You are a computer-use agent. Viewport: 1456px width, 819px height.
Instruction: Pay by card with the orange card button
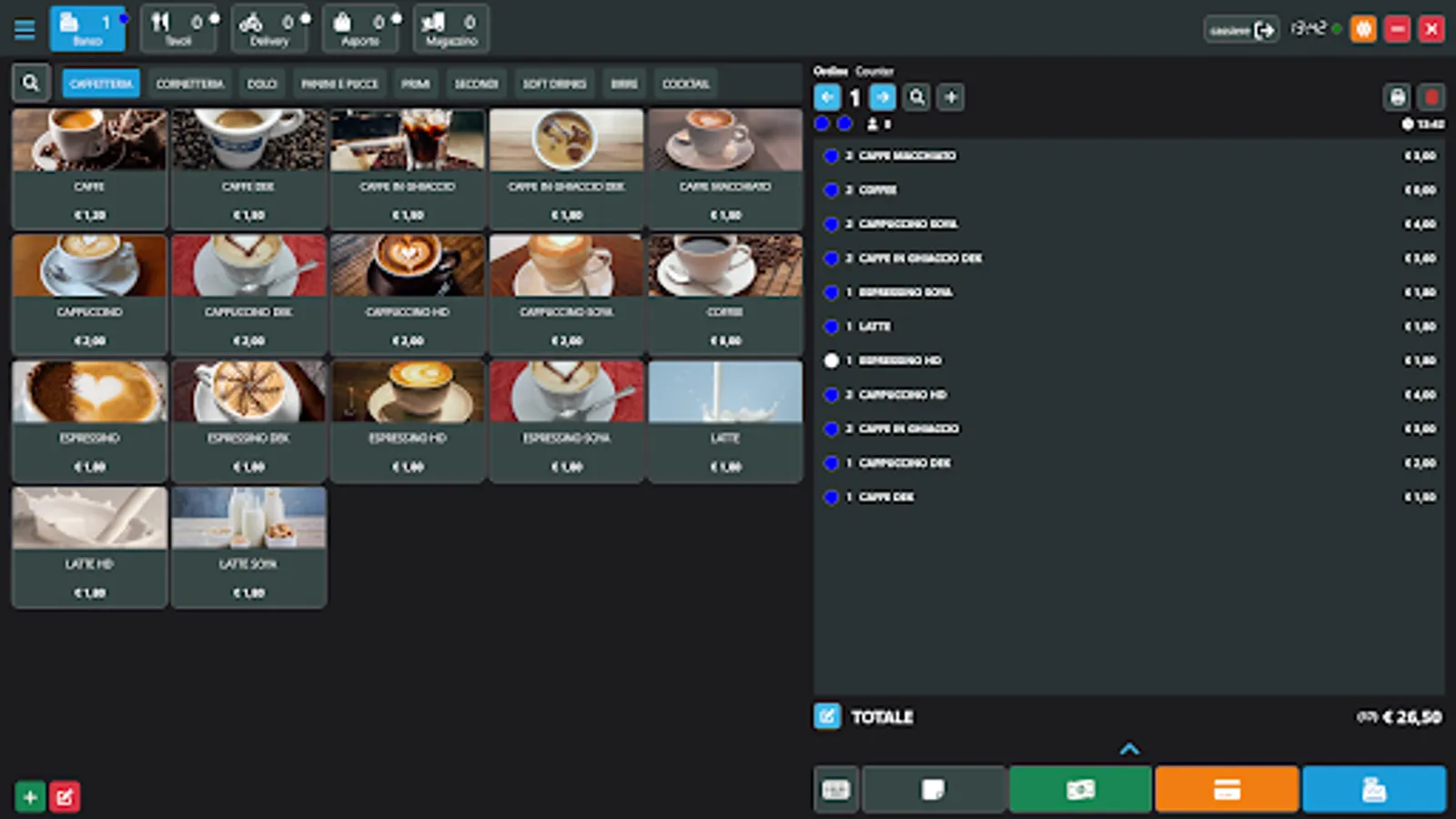pyautogui.click(x=1227, y=789)
